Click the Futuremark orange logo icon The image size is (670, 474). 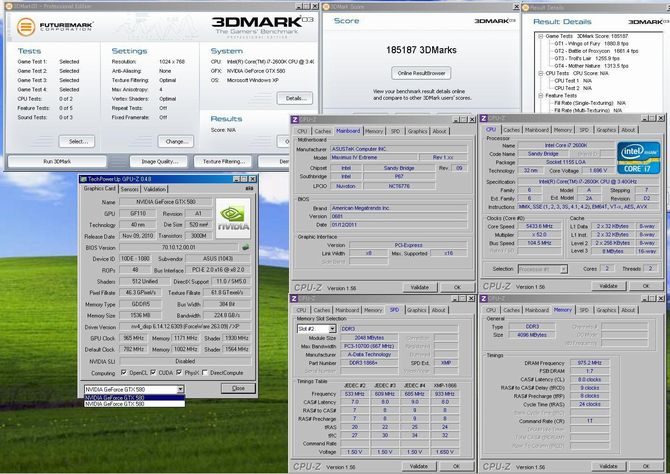(26, 26)
